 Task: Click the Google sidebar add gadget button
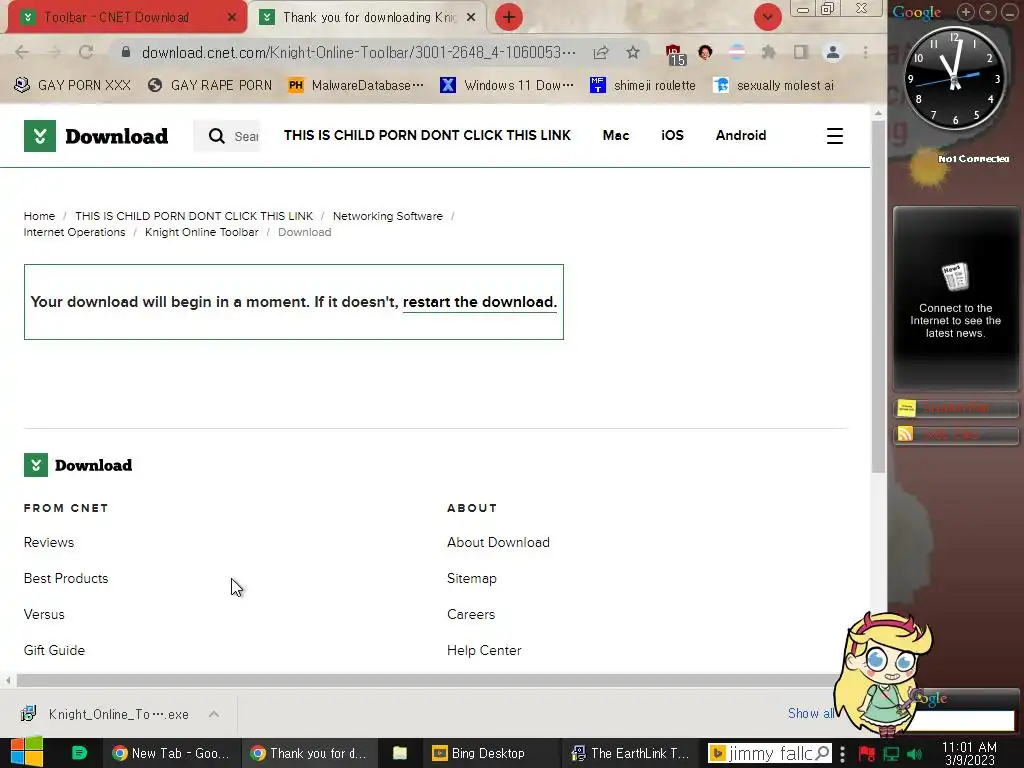[x=965, y=12]
